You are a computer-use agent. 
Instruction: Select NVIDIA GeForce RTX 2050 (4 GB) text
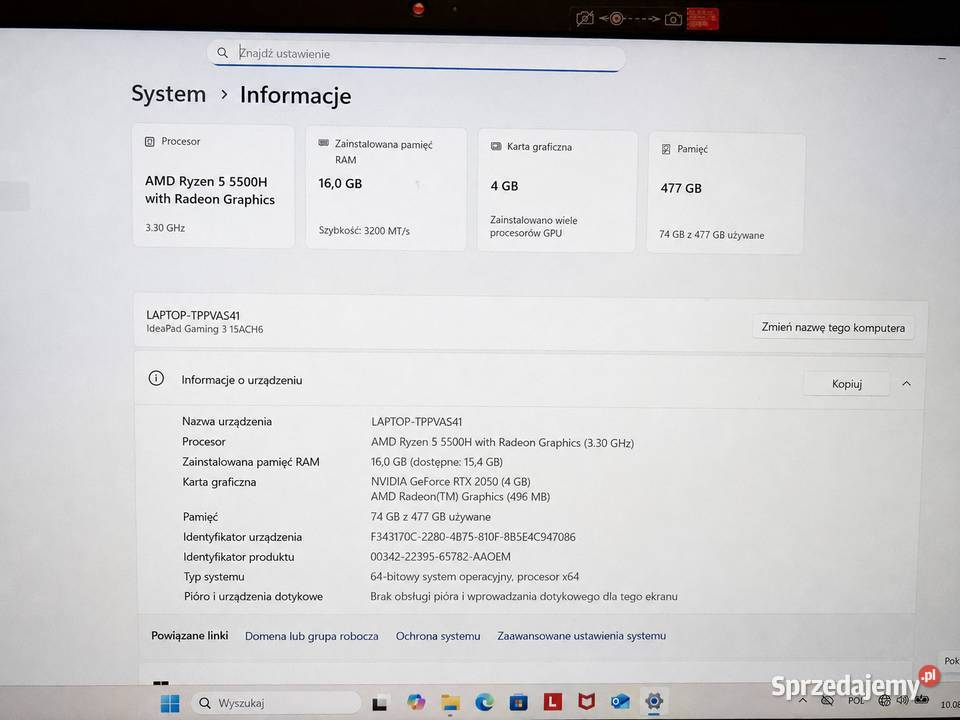pos(451,482)
